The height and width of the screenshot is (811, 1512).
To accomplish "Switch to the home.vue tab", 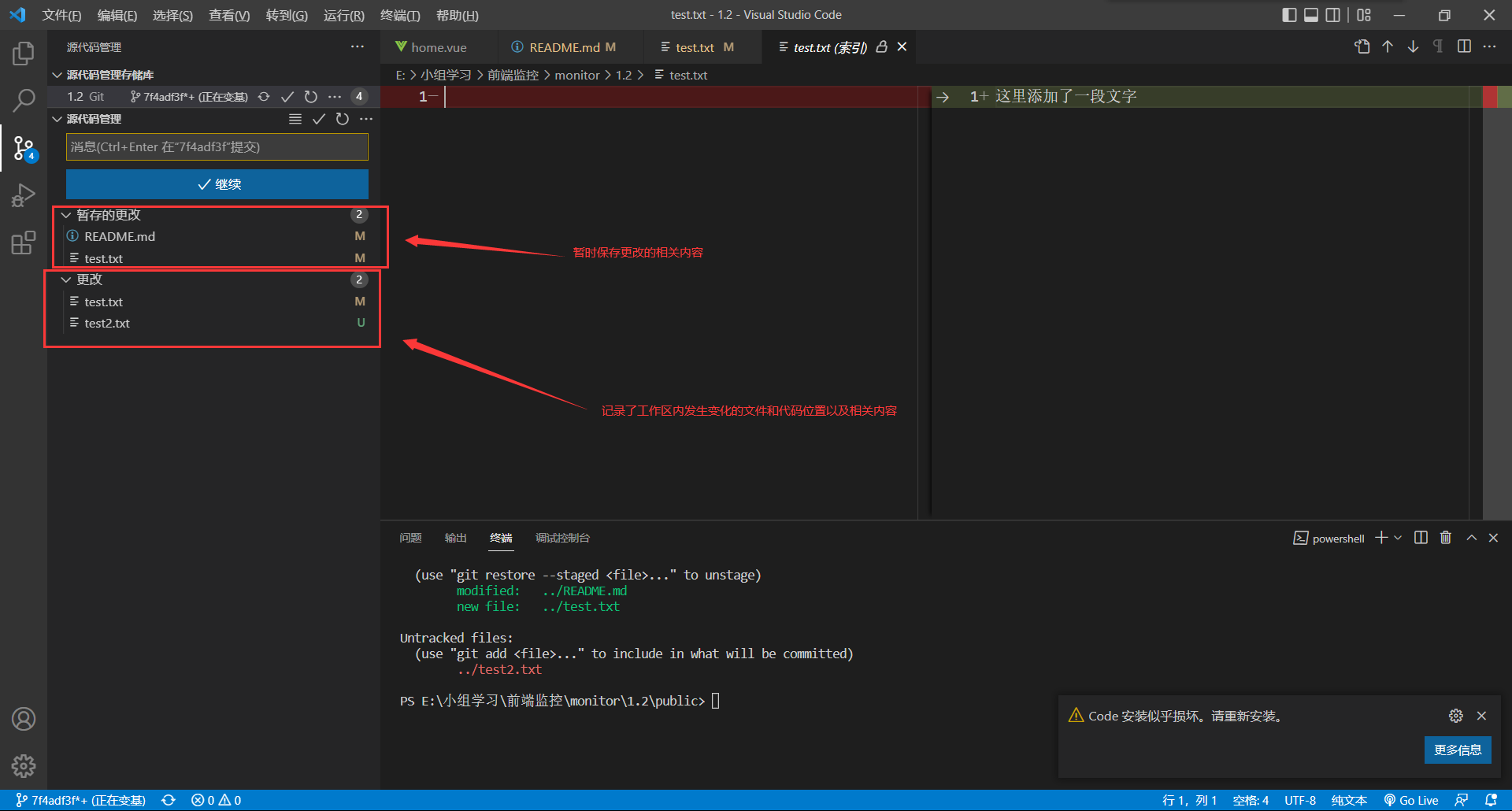I will pyautogui.click(x=439, y=47).
